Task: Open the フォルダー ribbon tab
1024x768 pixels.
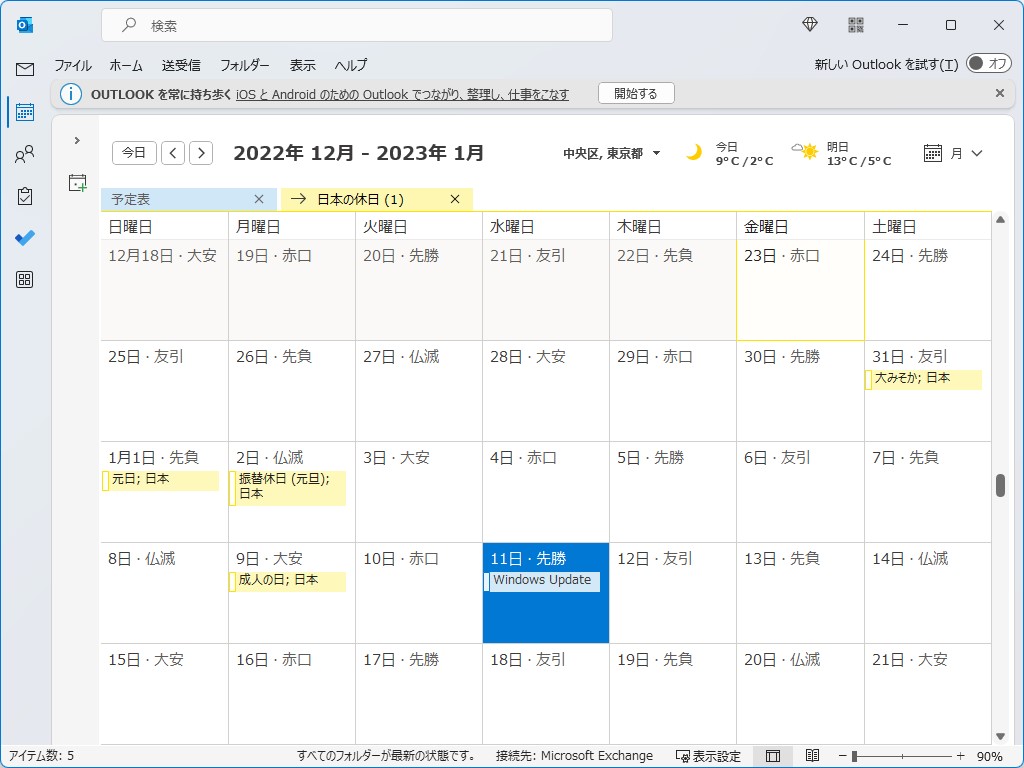Action: pos(244,65)
